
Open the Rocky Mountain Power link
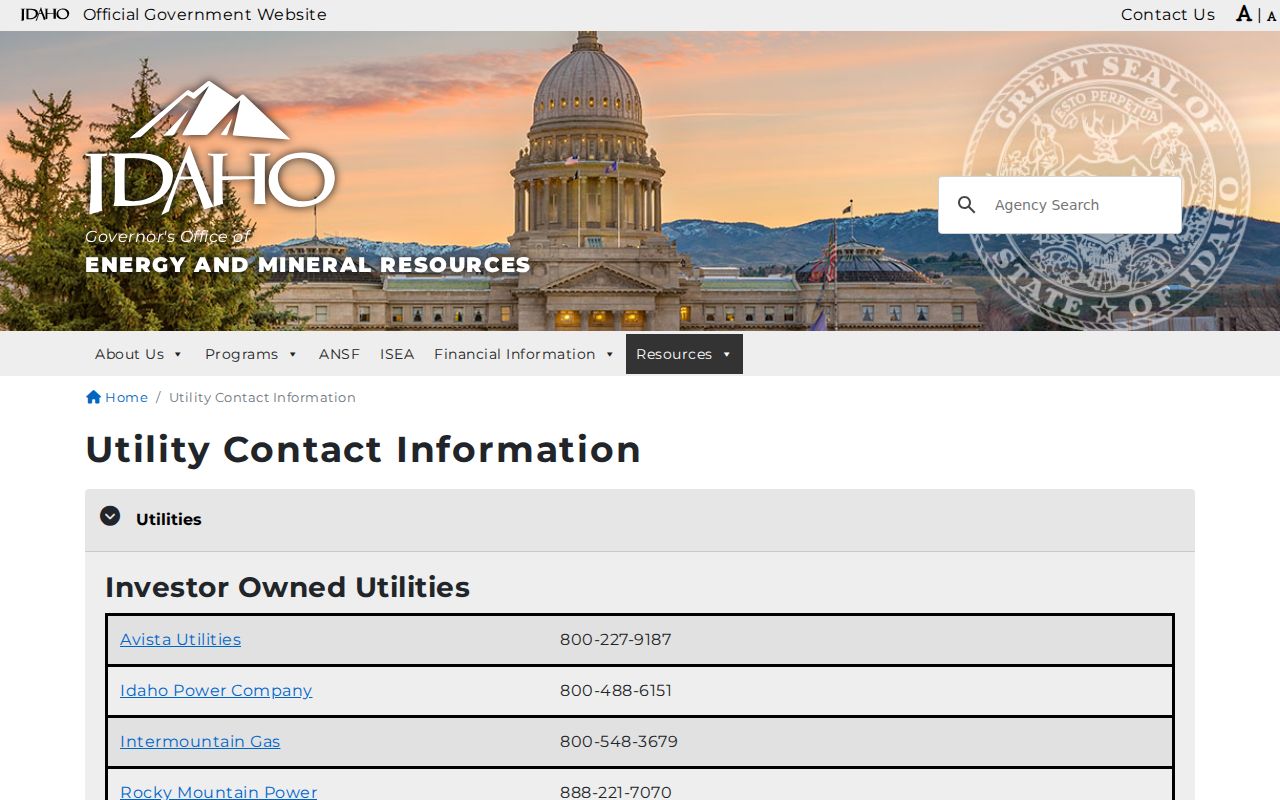point(218,792)
